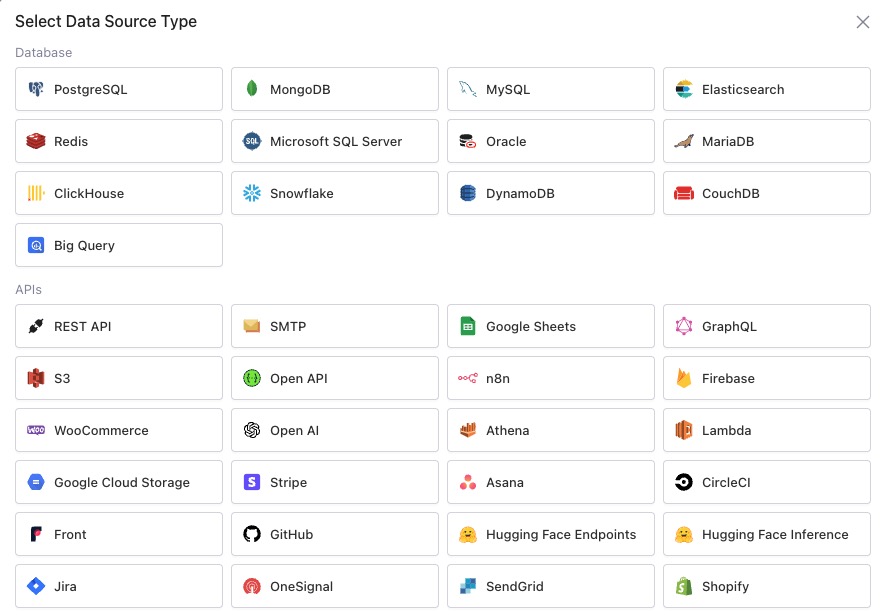The image size is (883, 615).
Task: Close the data source dialog
Action: click(862, 22)
